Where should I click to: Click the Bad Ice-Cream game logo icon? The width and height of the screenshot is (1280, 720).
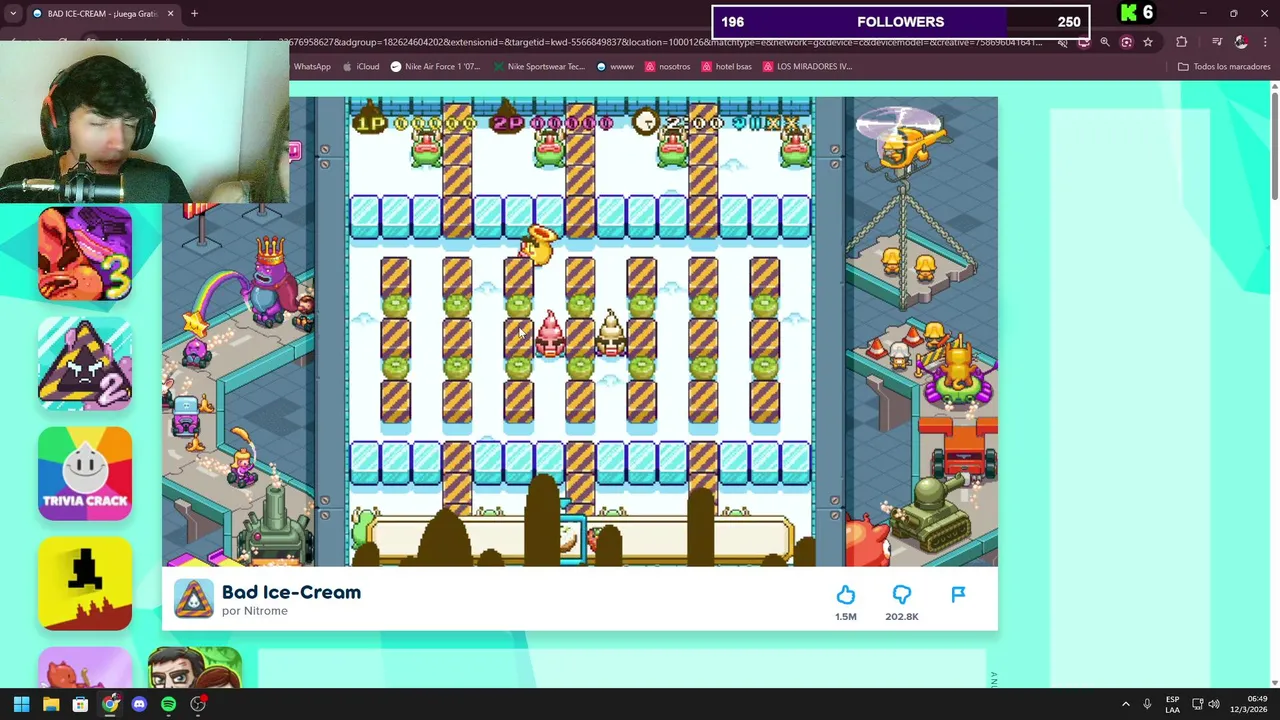[194, 599]
